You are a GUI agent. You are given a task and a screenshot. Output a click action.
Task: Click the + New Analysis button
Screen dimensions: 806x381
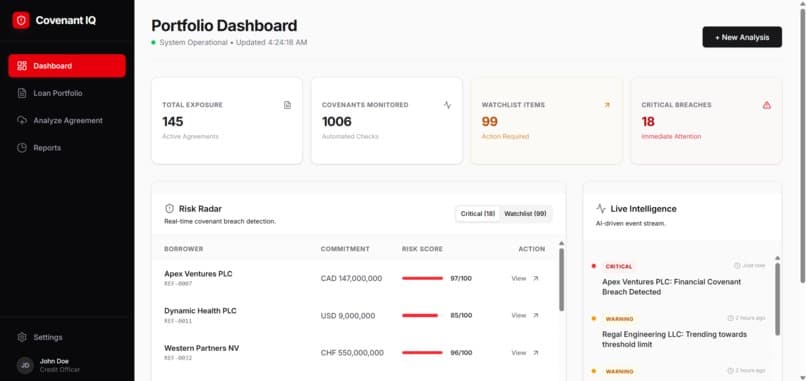(x=742, y=37)
